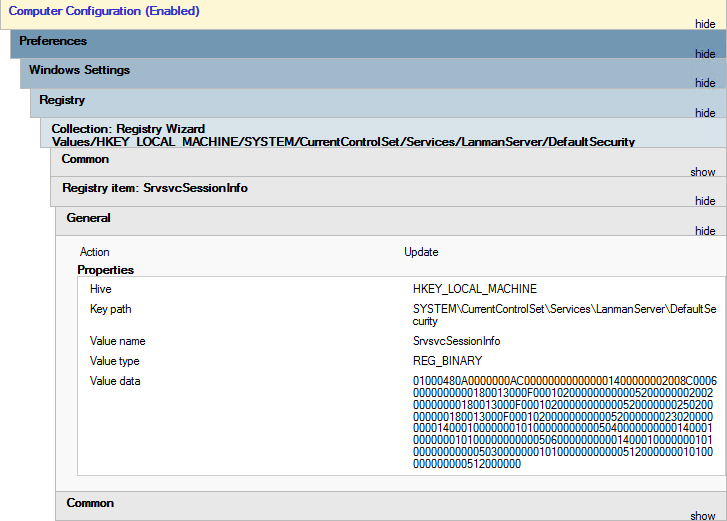Hide the Registry section via its link

click(x=705, y=113)
